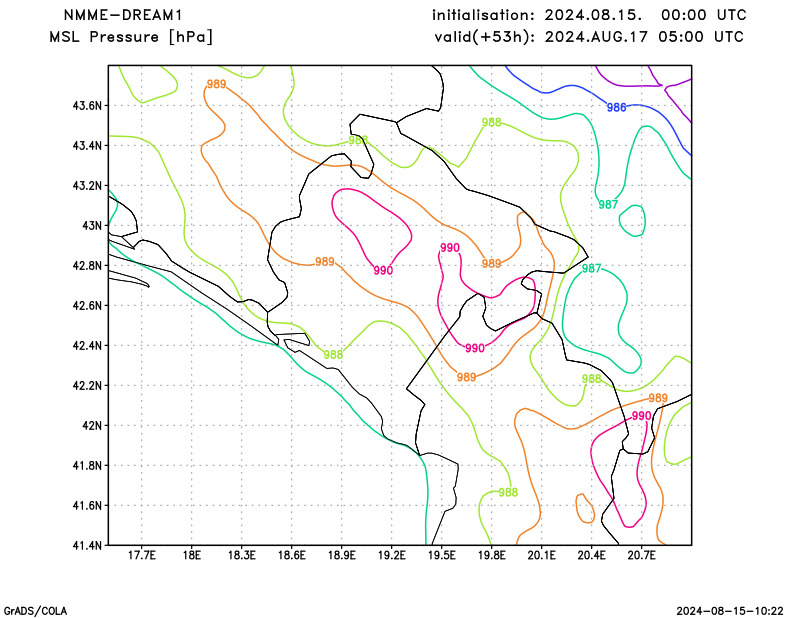Select the 19.2E longitude label
The width and height of the screenshot is (800, 618).
(x=391, y=555)
